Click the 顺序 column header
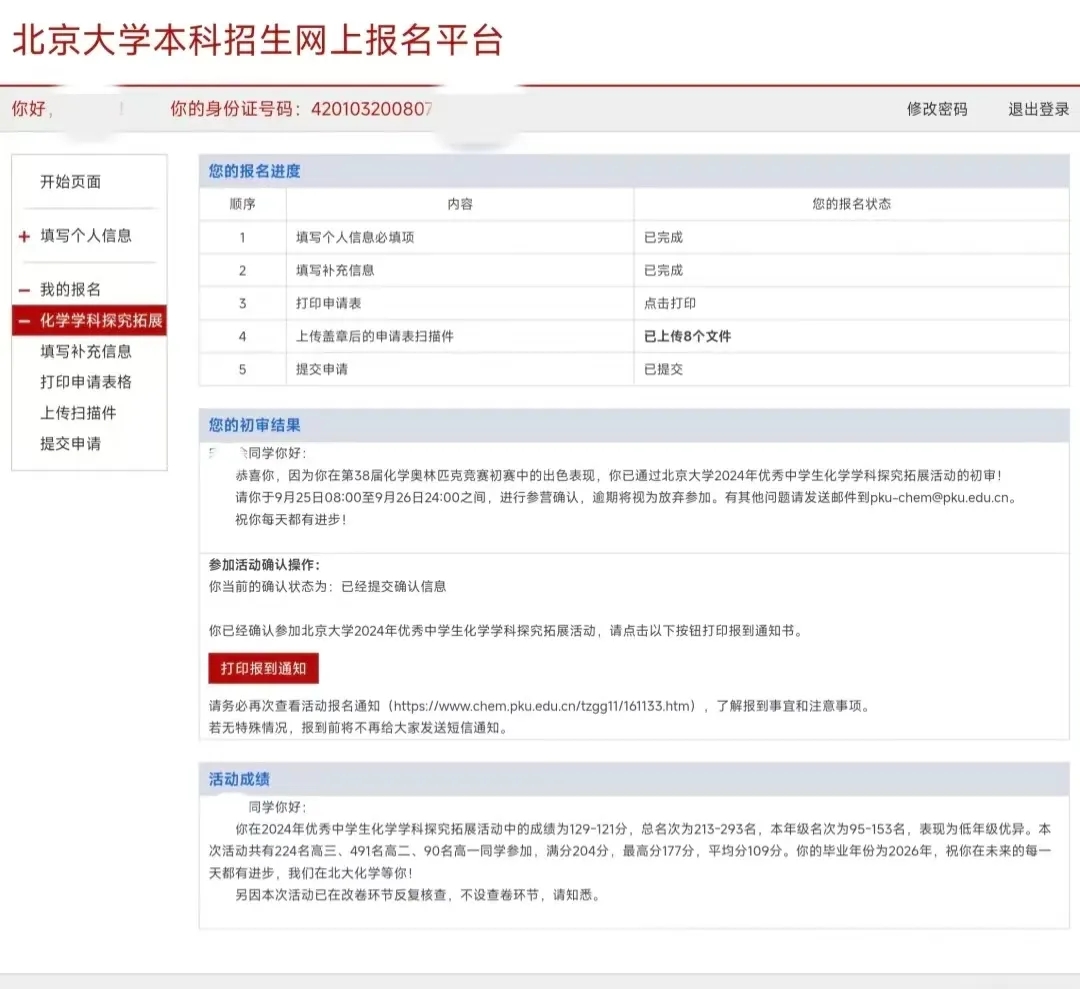The width and height of the screenshot is (1080, 989). click(x=242, y=204)
